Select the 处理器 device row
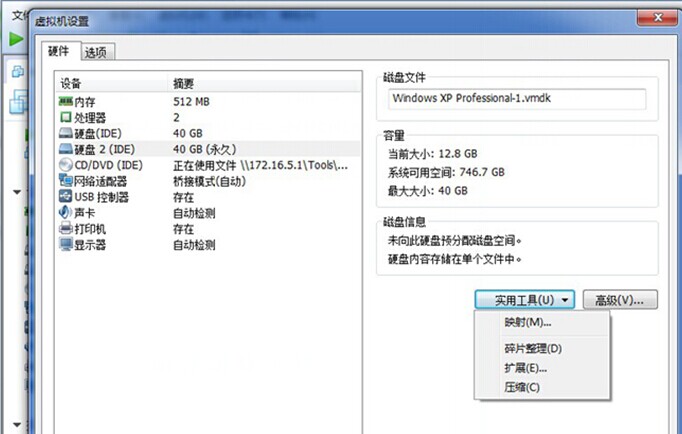Screen dimensions: 682x434 (x=208, y=117)
